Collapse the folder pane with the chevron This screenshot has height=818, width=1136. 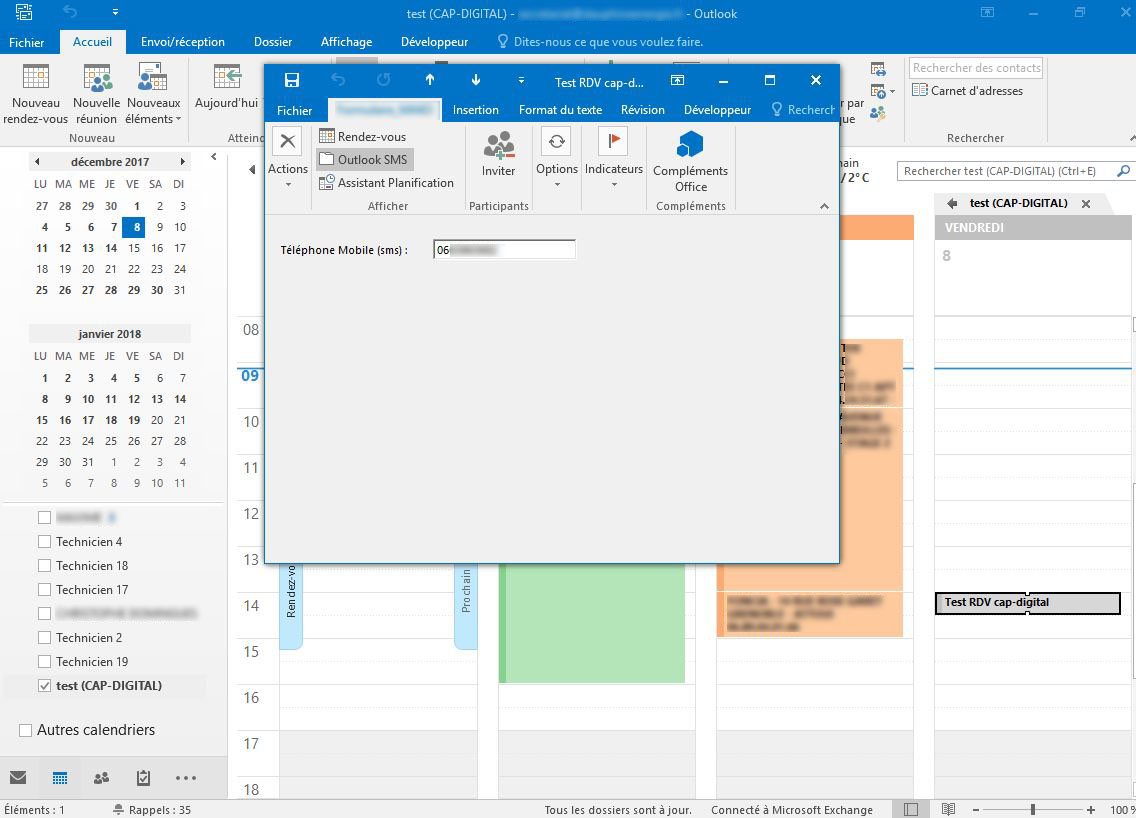click(x=214, y=156)
